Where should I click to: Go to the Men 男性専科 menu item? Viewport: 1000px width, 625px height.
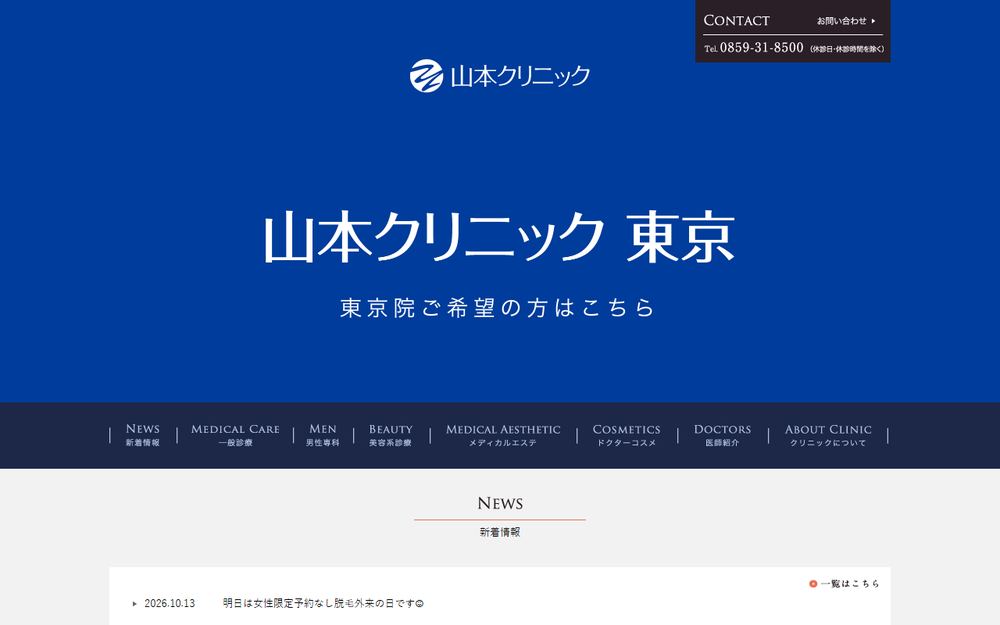323,435
